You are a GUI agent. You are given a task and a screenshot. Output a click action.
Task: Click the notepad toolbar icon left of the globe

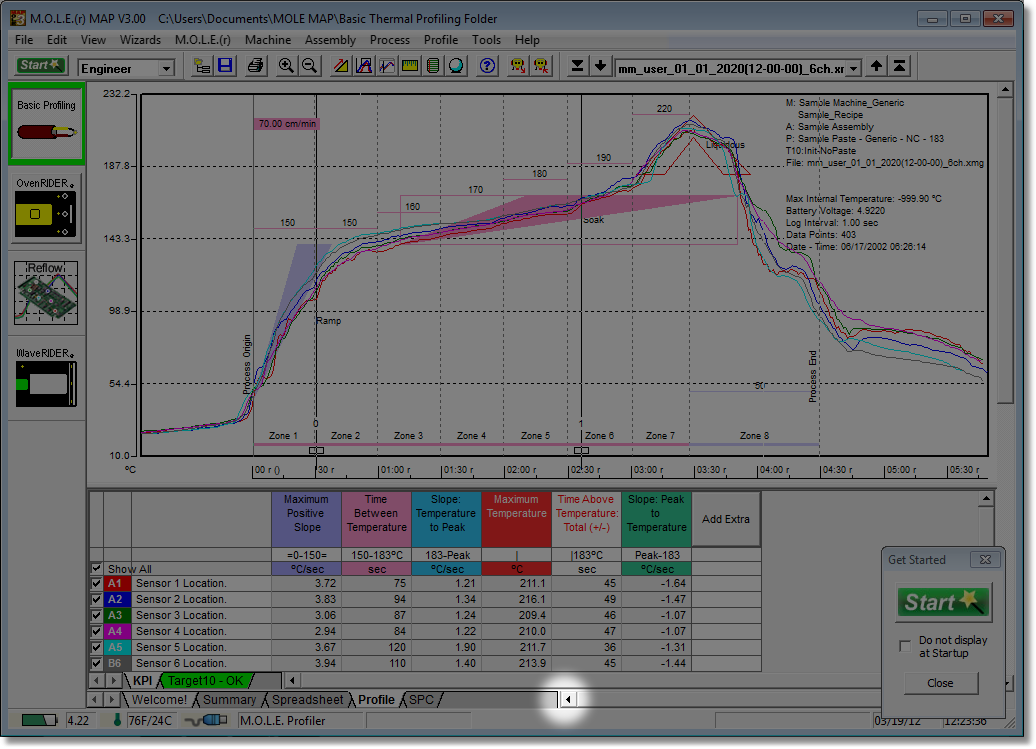click(433, 66)
